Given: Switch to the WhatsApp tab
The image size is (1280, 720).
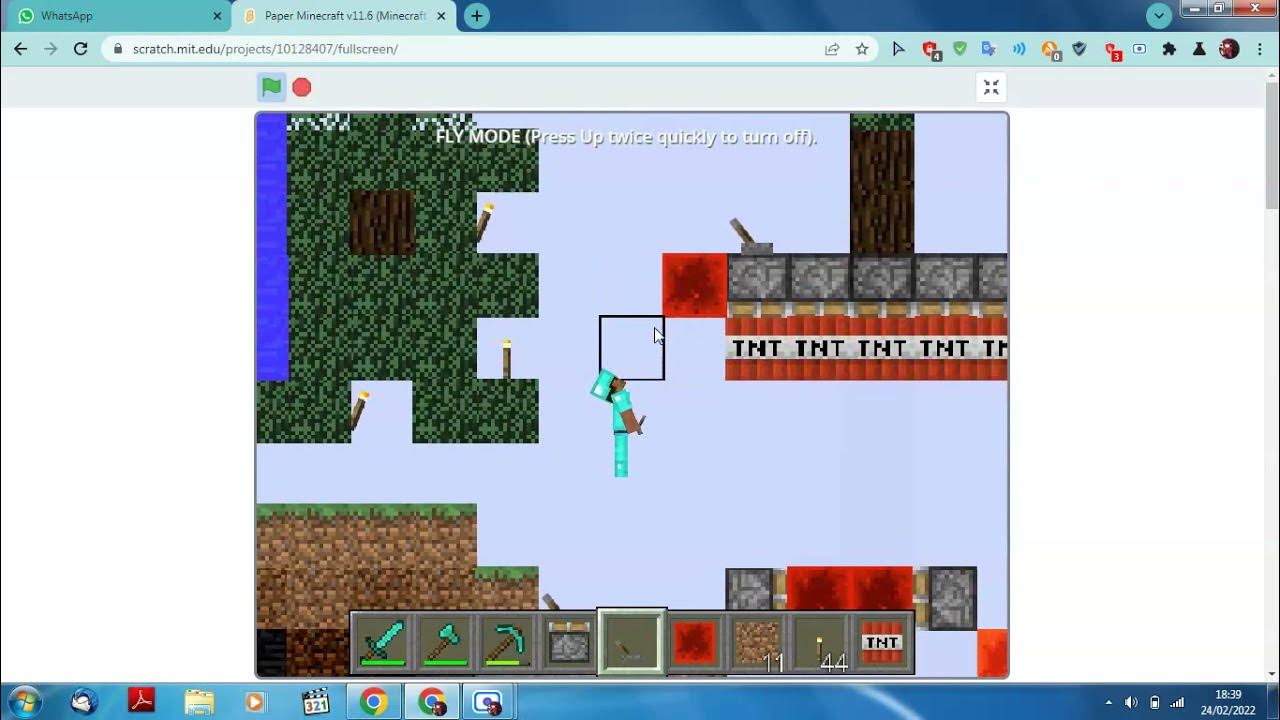Looking at the screenshot, I should 118,16.
